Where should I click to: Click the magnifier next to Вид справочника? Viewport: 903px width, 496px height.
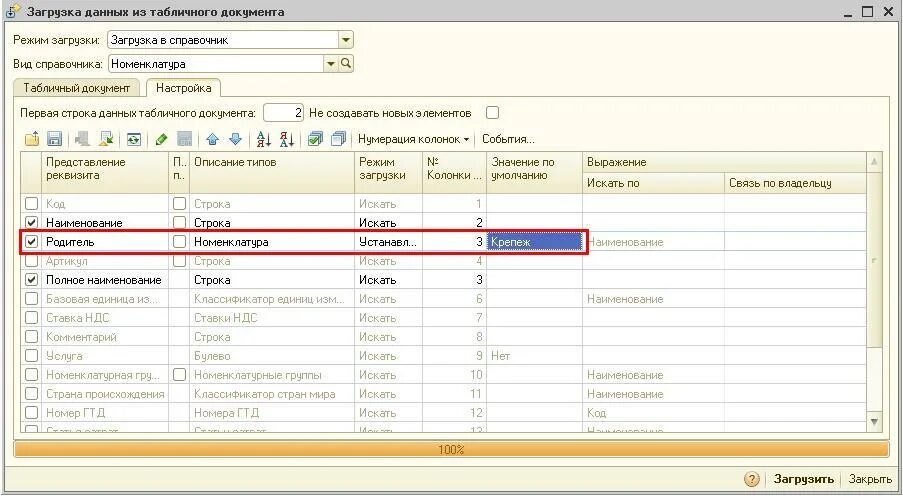pyautogui.click(x=346, y=63)
